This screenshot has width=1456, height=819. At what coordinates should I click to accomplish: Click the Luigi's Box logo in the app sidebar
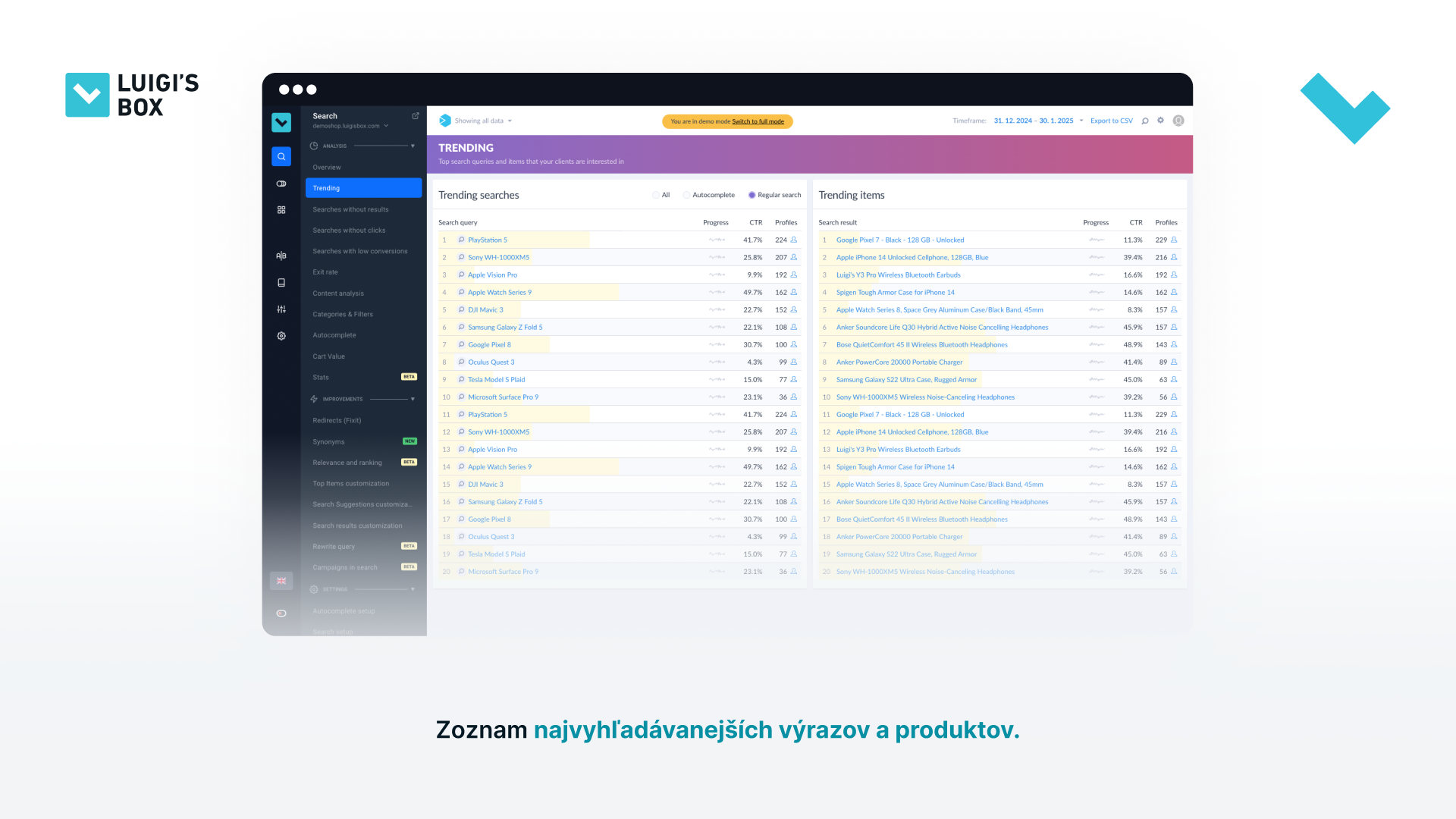tap(281, 122)
